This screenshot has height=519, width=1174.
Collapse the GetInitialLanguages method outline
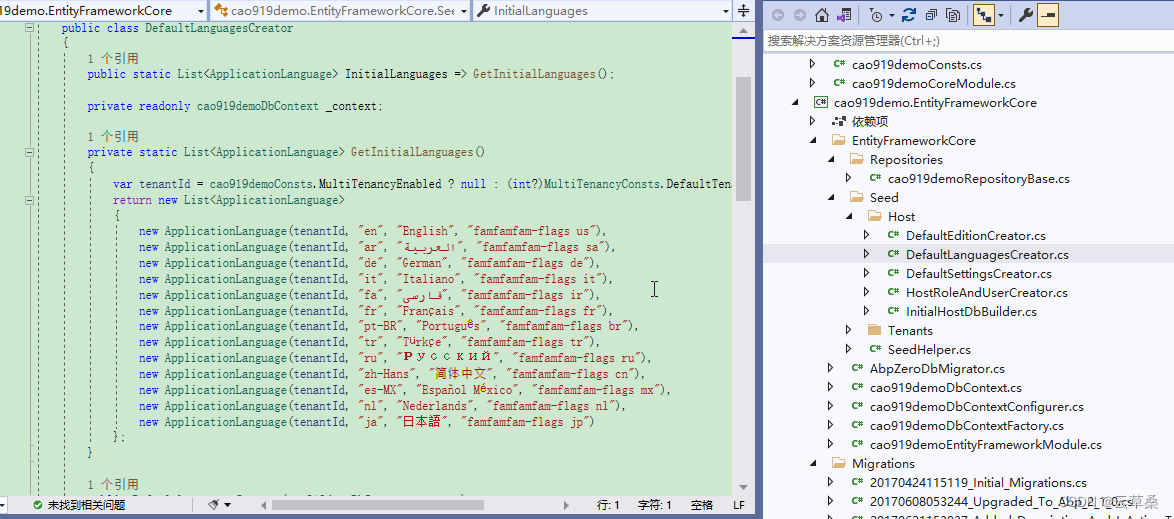coord(30,152)
